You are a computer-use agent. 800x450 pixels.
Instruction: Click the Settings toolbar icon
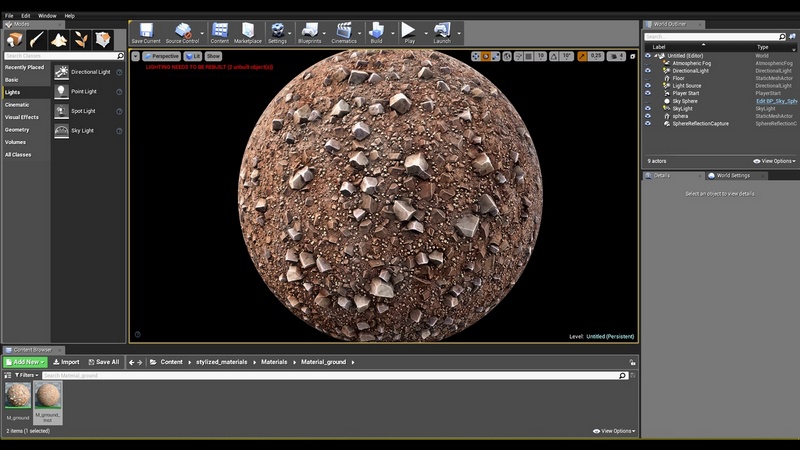click(x=277, y=32)
